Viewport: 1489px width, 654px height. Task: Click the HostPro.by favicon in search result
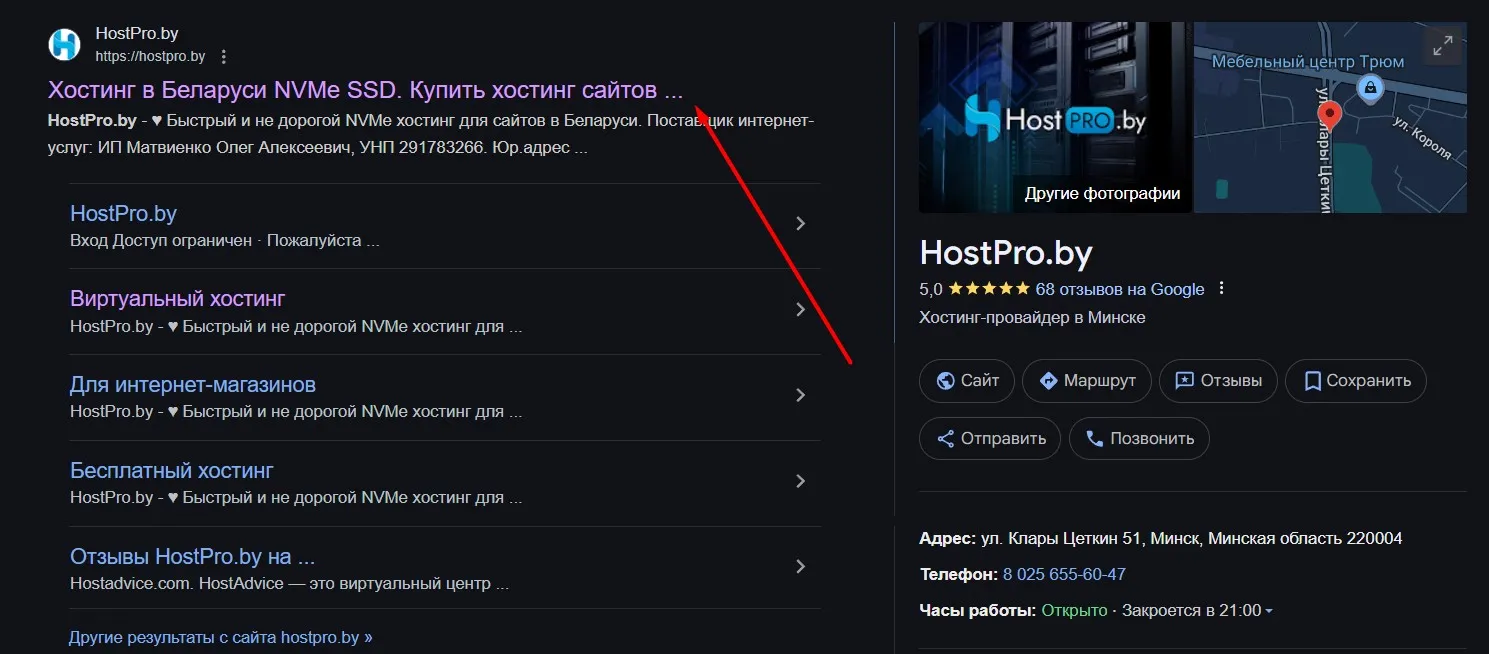64,44
